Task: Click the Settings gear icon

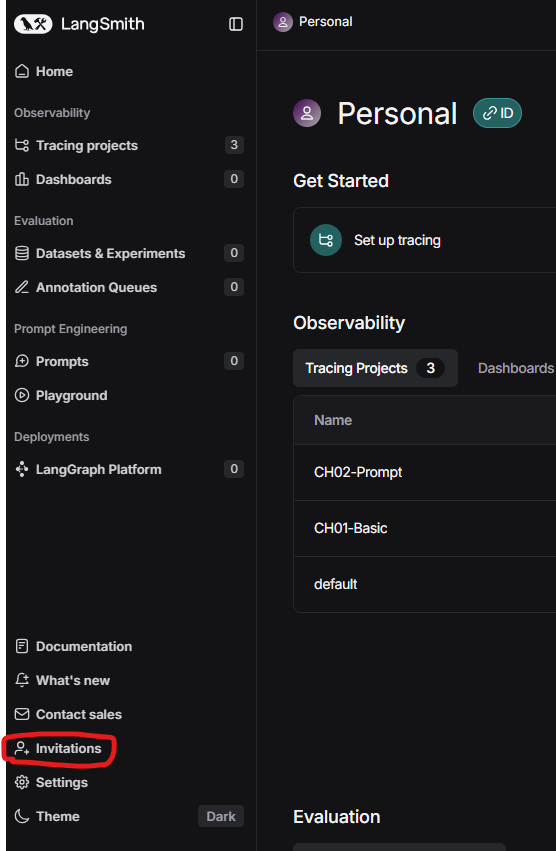Action: pyautogui.click(x=22, y=782)
